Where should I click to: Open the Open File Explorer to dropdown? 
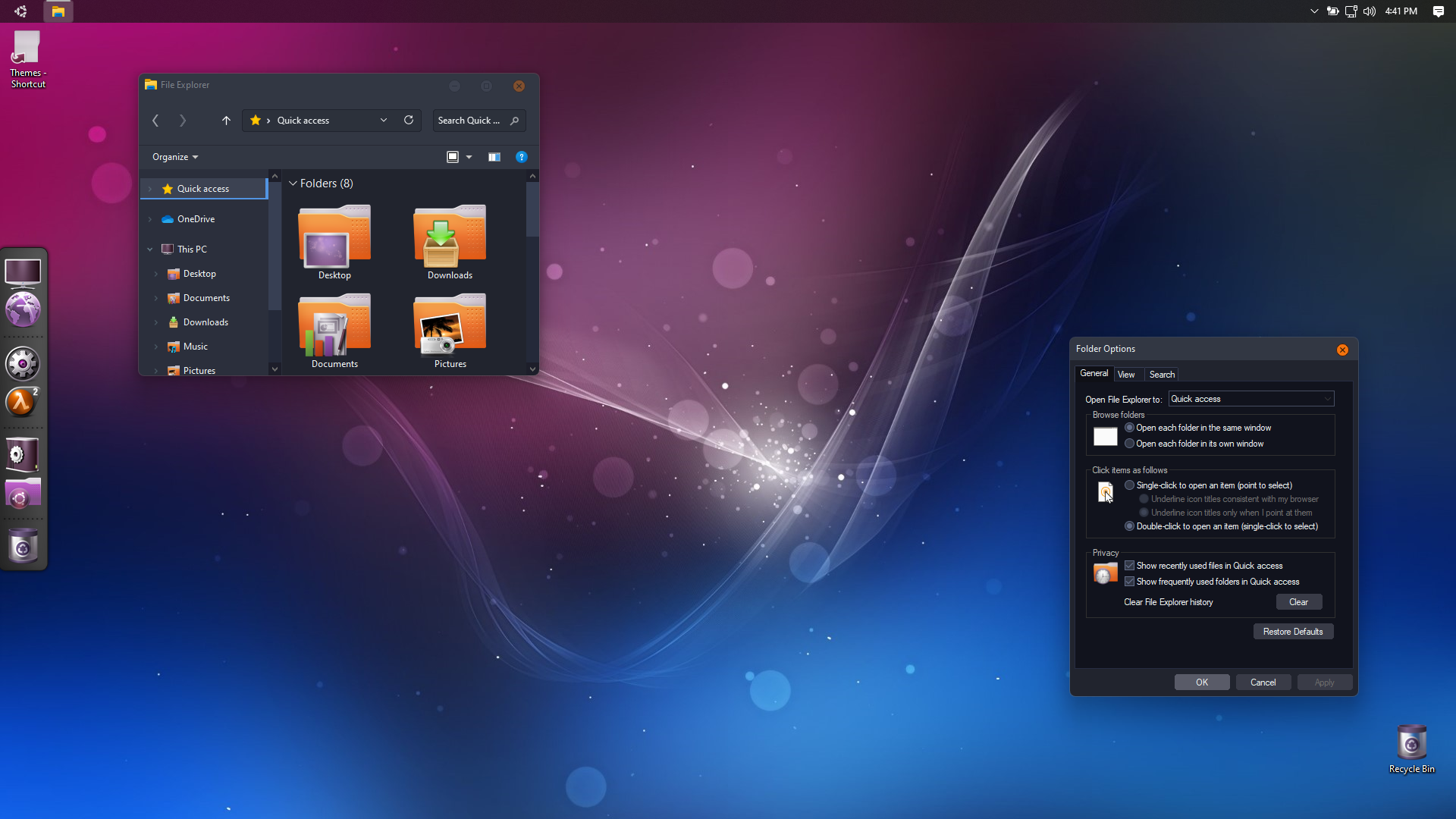(1250, 399)
